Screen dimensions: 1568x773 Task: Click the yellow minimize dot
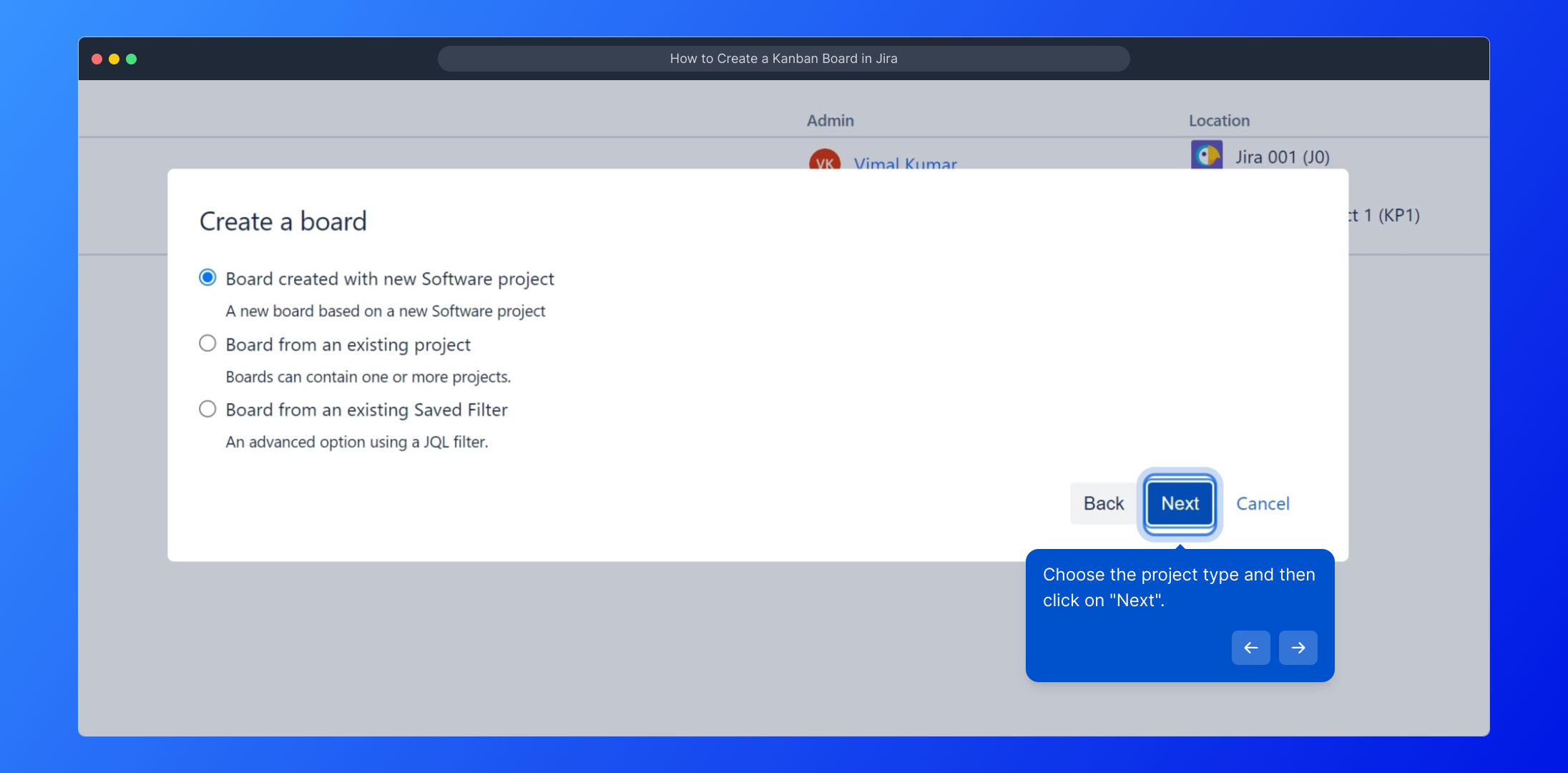(114, 59)
